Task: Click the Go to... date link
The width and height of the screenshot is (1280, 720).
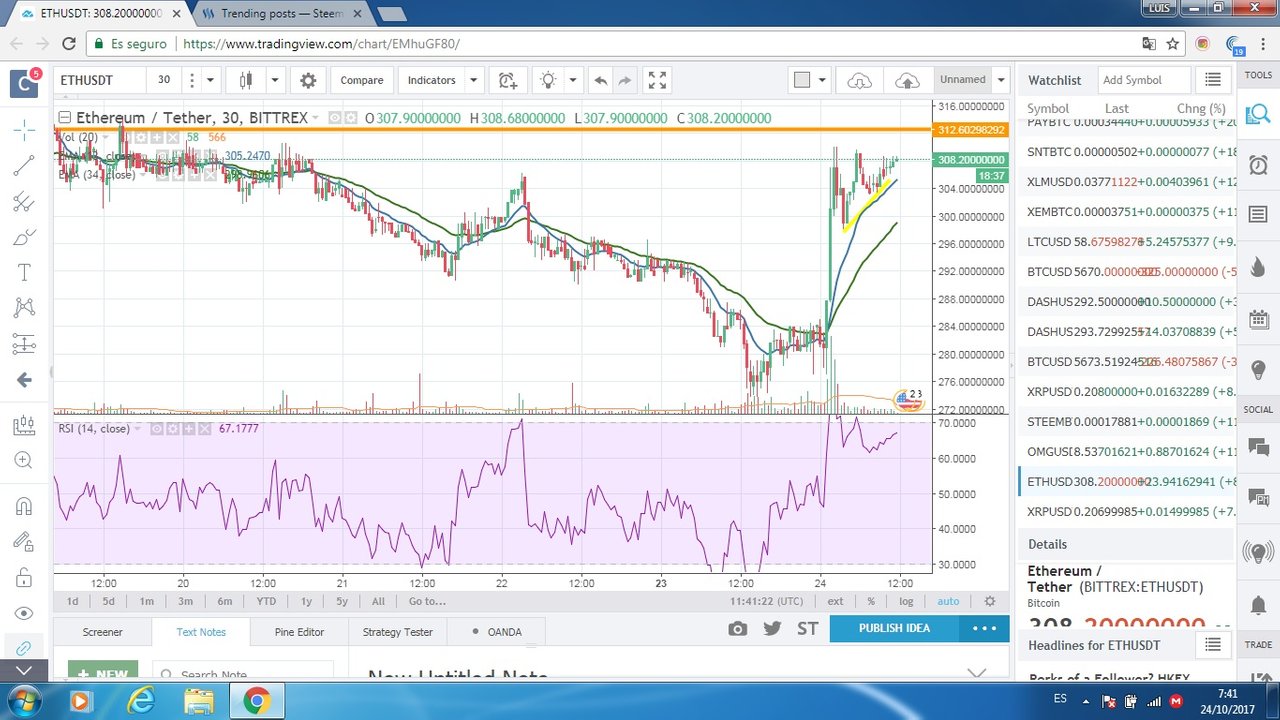Action: pos(427,601)
